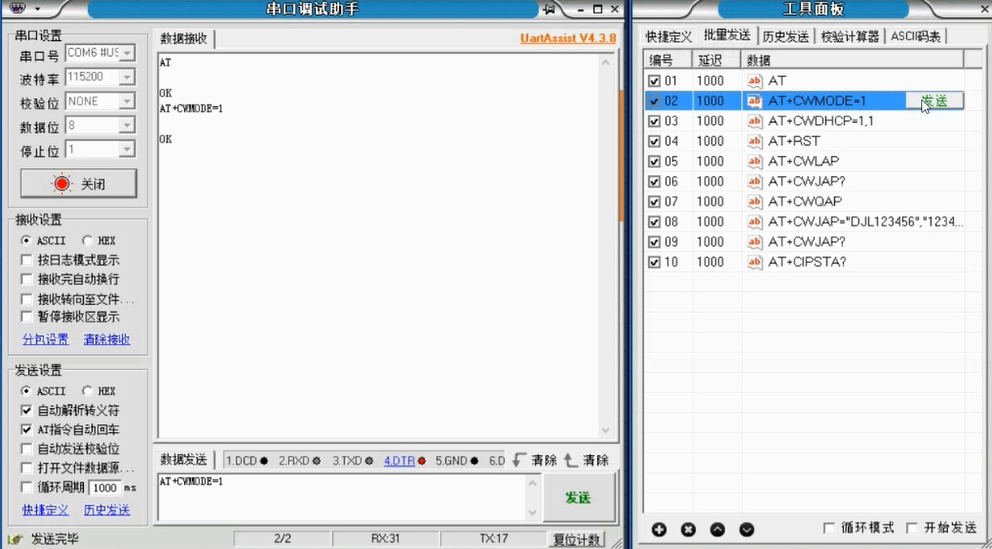The width and height of the screenshot is (992, 549).
Task: Click the delete row X icon
Action: click(x=688, y=529)
